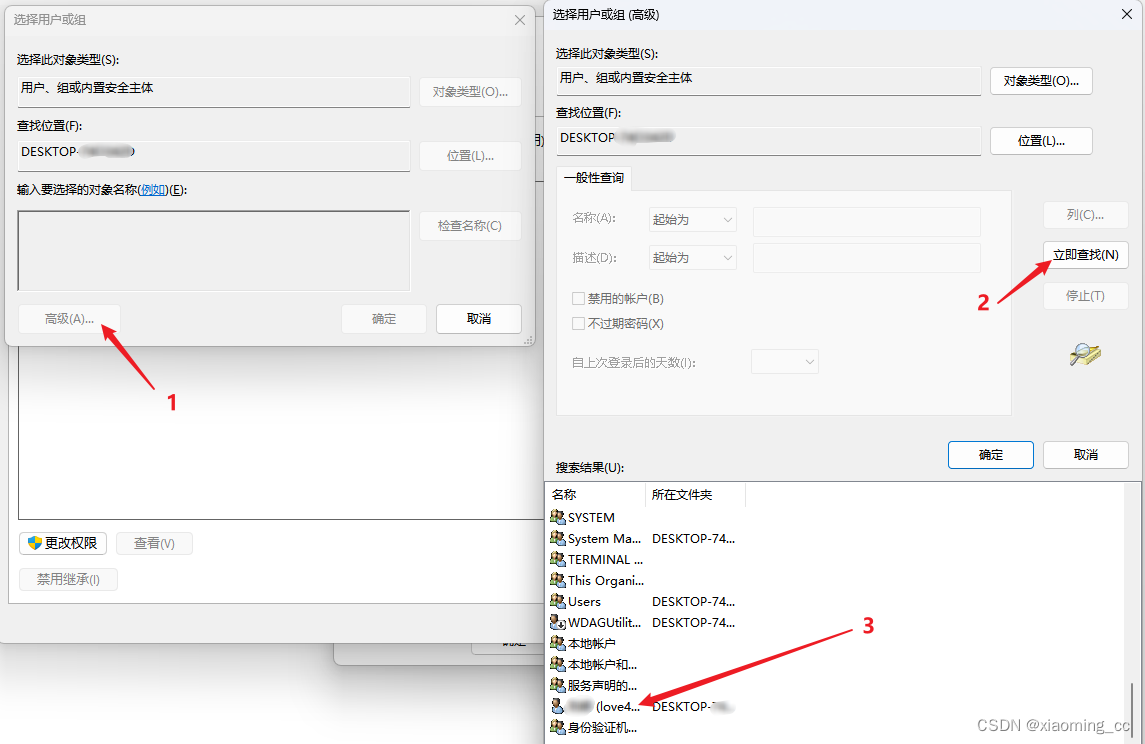This screenshot has width=1145, height=744.
Task: Click 立即查找(N) button
Action: (1085, 255)
